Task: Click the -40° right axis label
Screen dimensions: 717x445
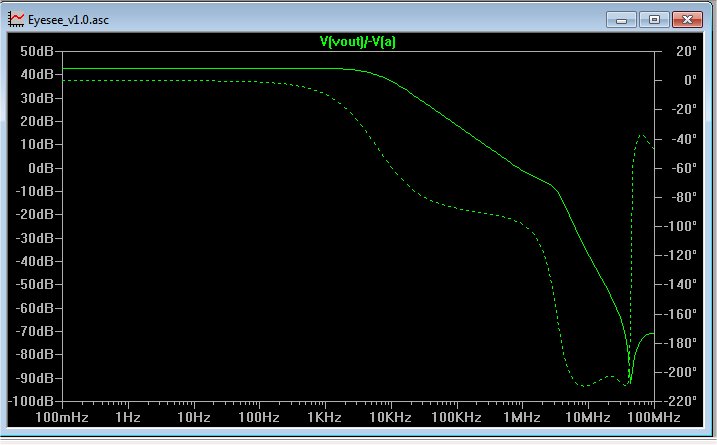Action: pos(684,139)
